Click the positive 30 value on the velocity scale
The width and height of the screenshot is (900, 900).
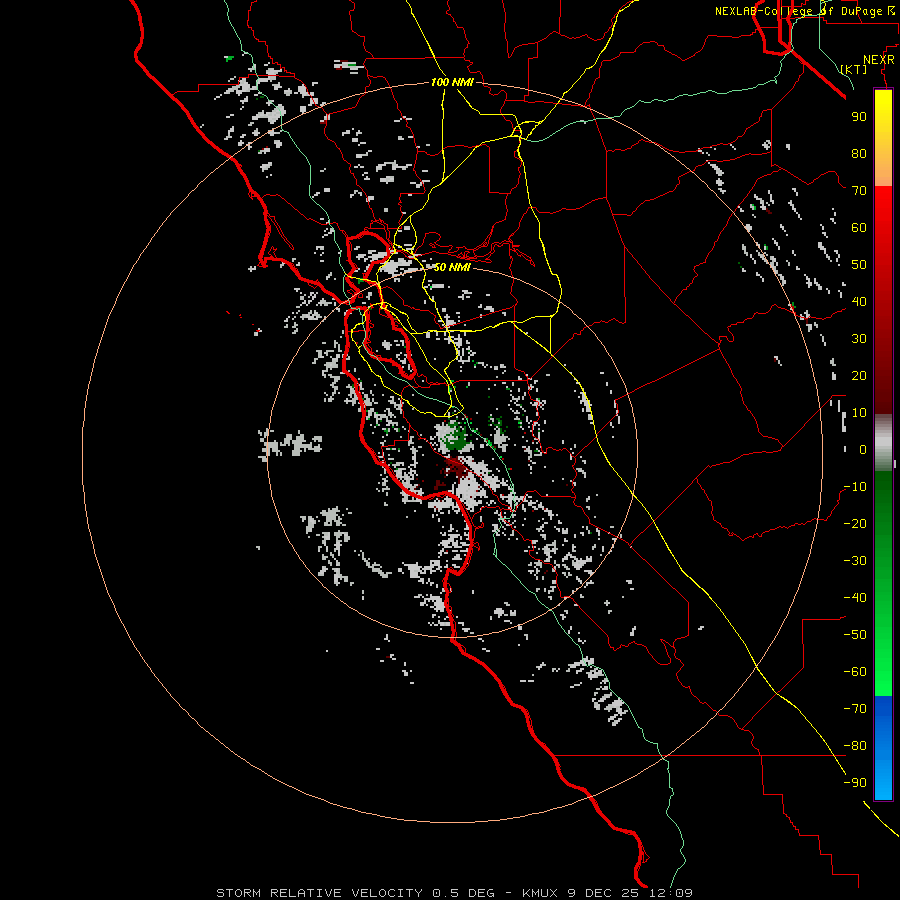point(859,339)
